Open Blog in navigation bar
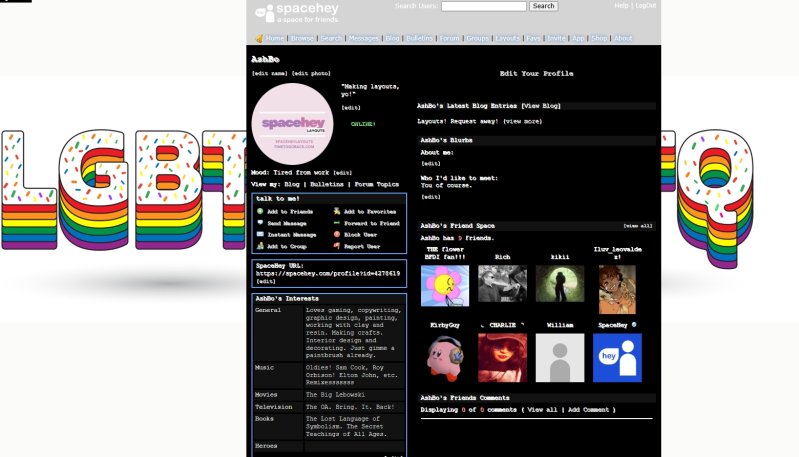This screenshot has width=799, height=457. click(392, 38)
